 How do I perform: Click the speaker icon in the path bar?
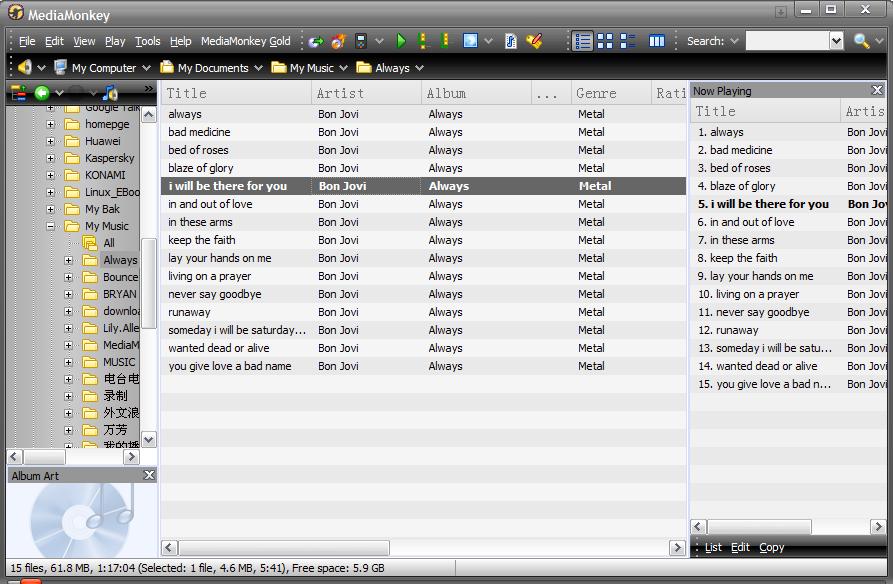tap(24, 67)
